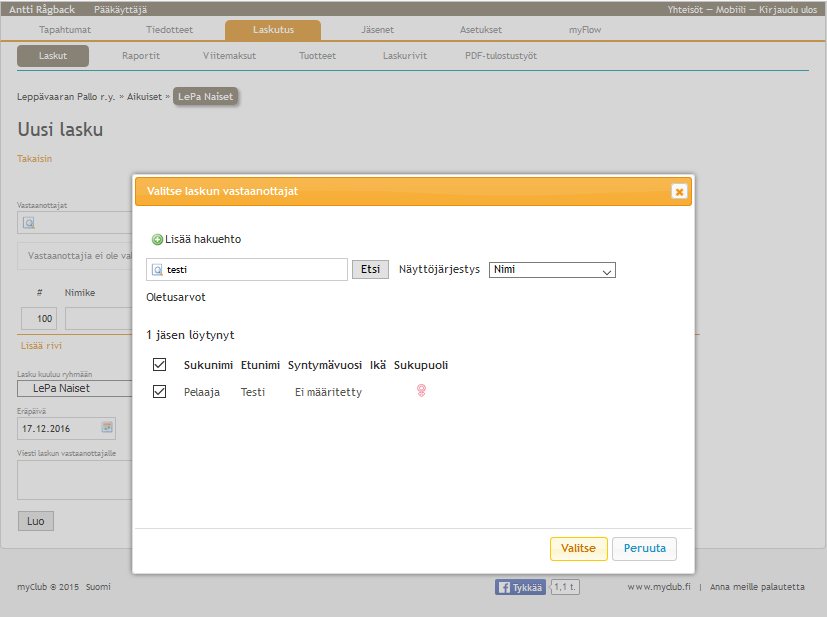The height and width of the screenshot is (617, 827).
Task: Click the Syntymävuosi column header
Action: 325,365
